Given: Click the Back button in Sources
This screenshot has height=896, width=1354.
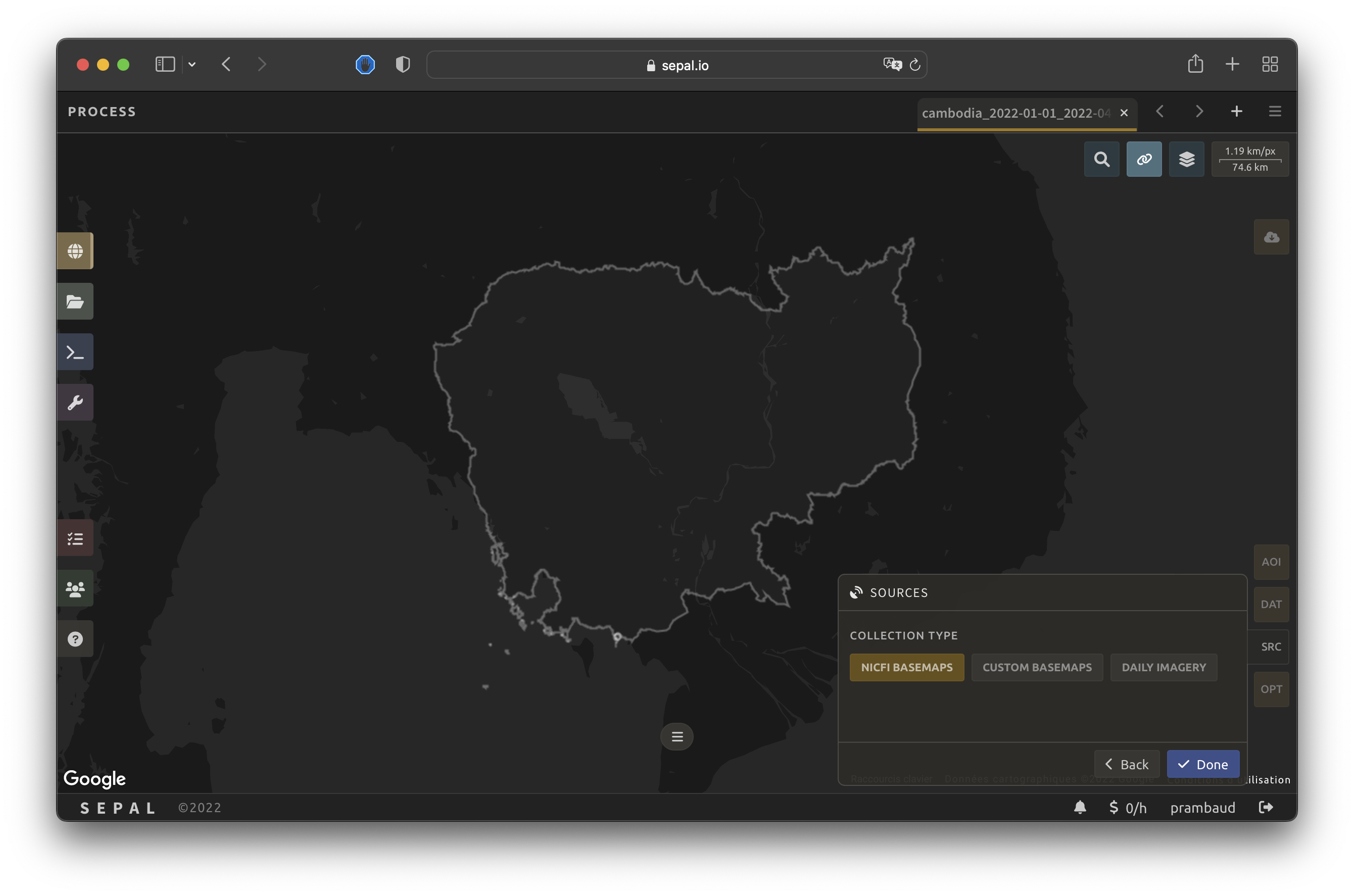Looking at the screenshot, I should pos(1127,764).
